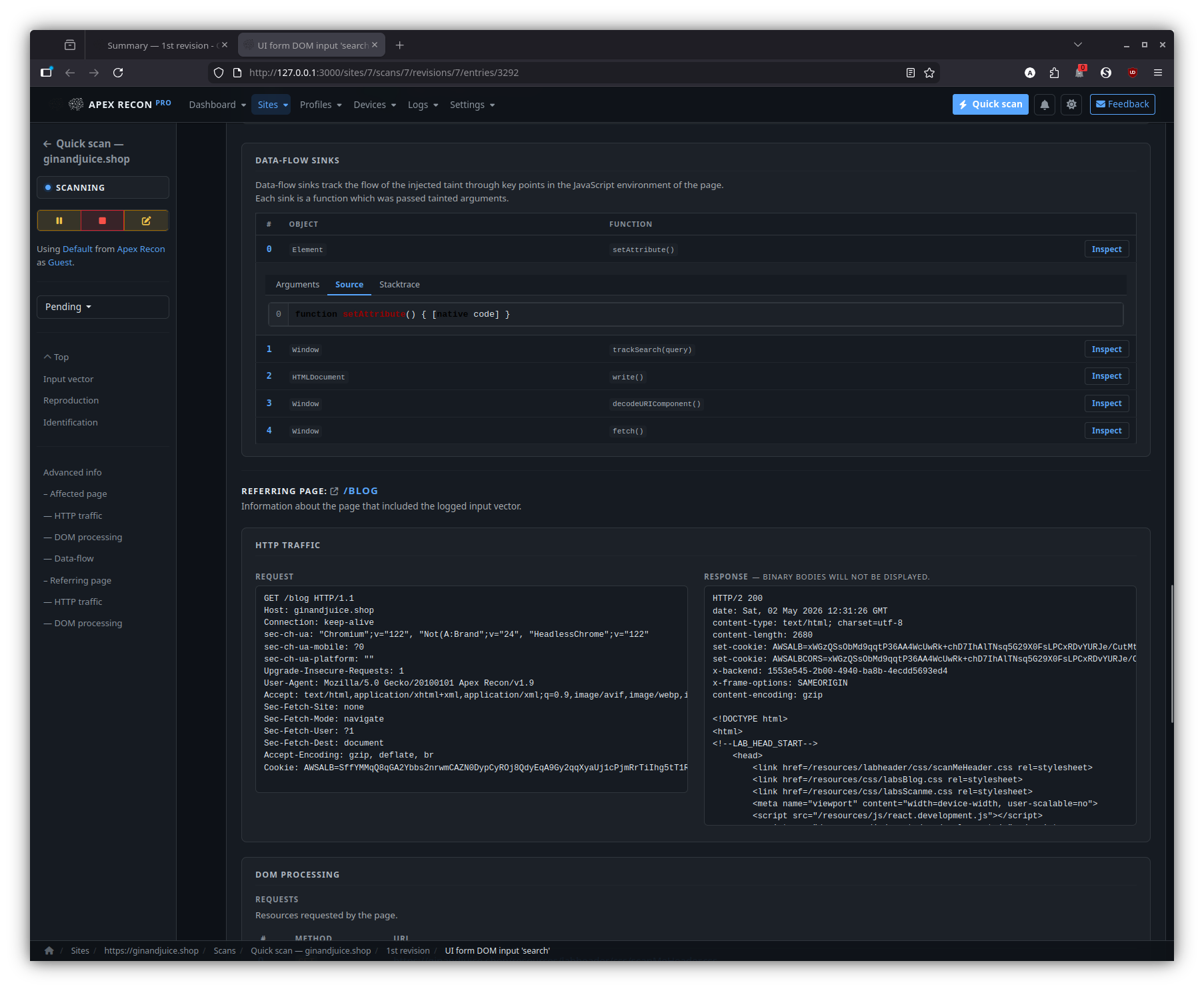1204x991 pixels.
Task: Open the Default profile link
Action: (x=78, y=249)
